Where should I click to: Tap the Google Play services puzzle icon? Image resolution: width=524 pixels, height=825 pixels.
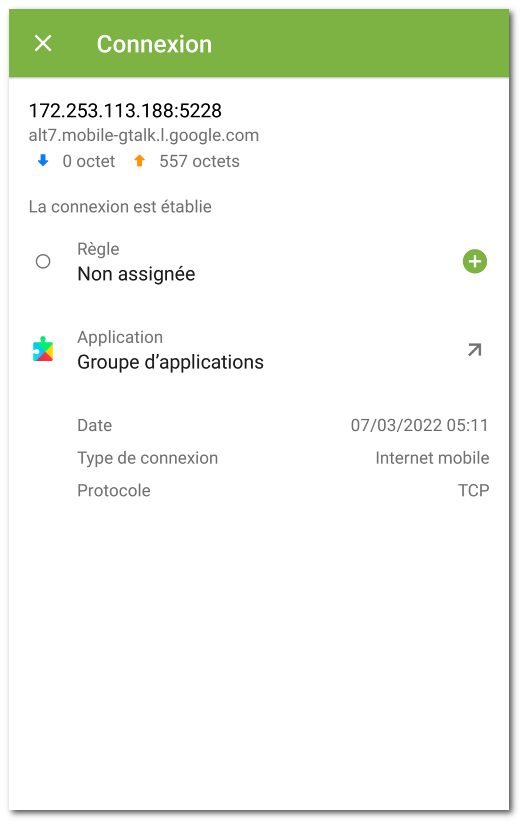[x=43, y=349]
